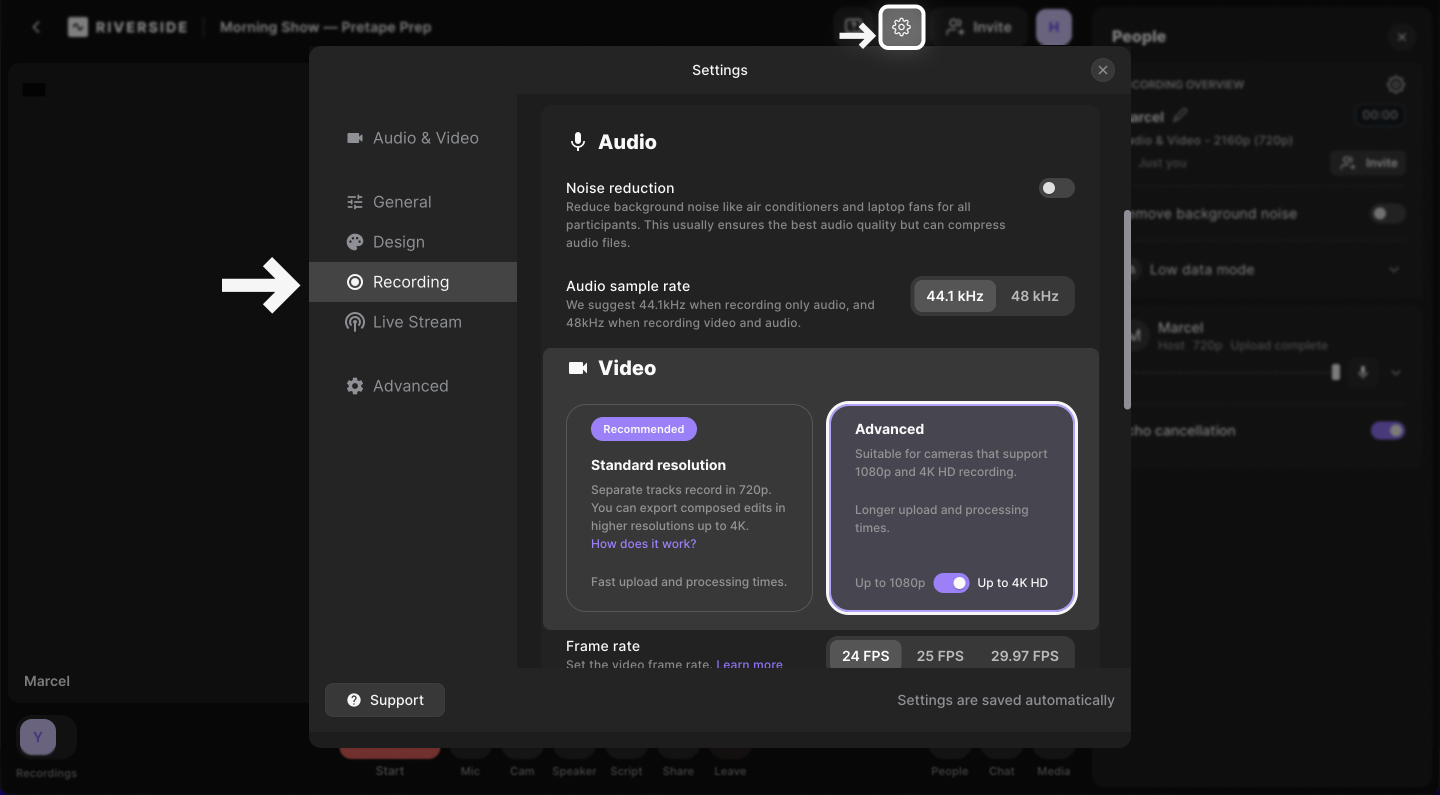Expand Marcel's participant chevron
This screenshot has width=1440, height=795.
[1396, 373]
